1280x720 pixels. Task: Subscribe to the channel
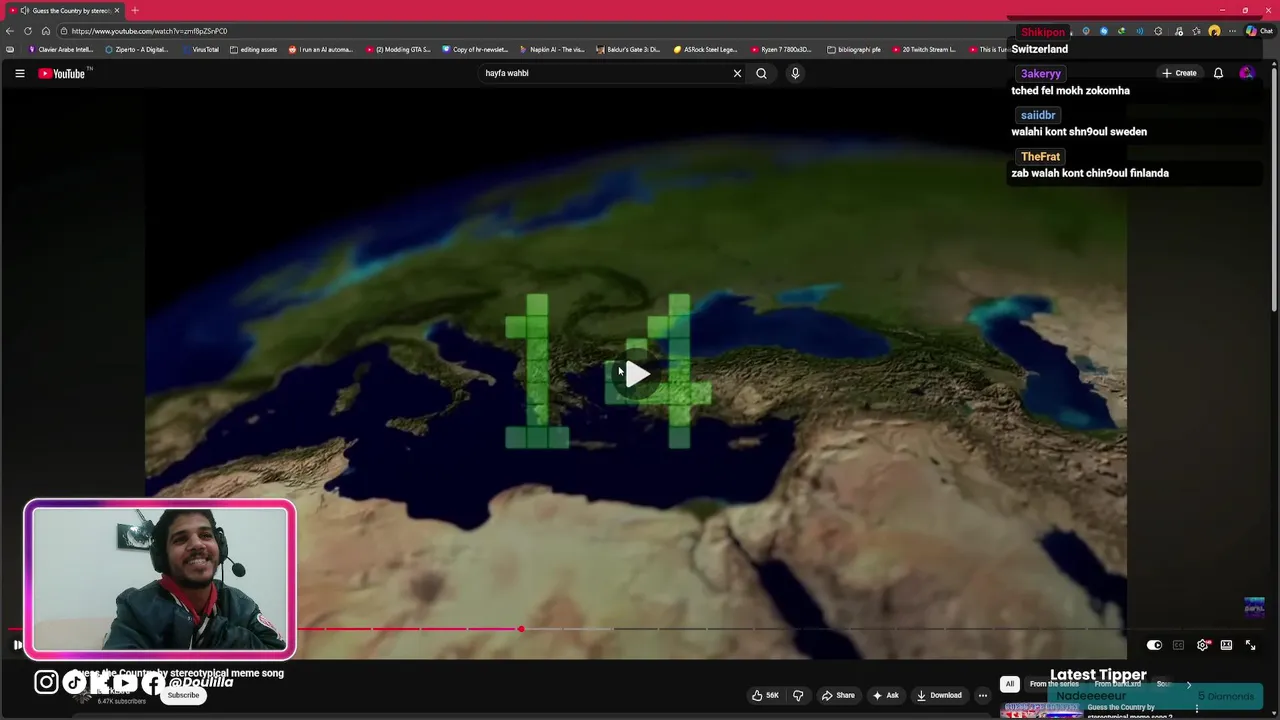coord(183,695)
